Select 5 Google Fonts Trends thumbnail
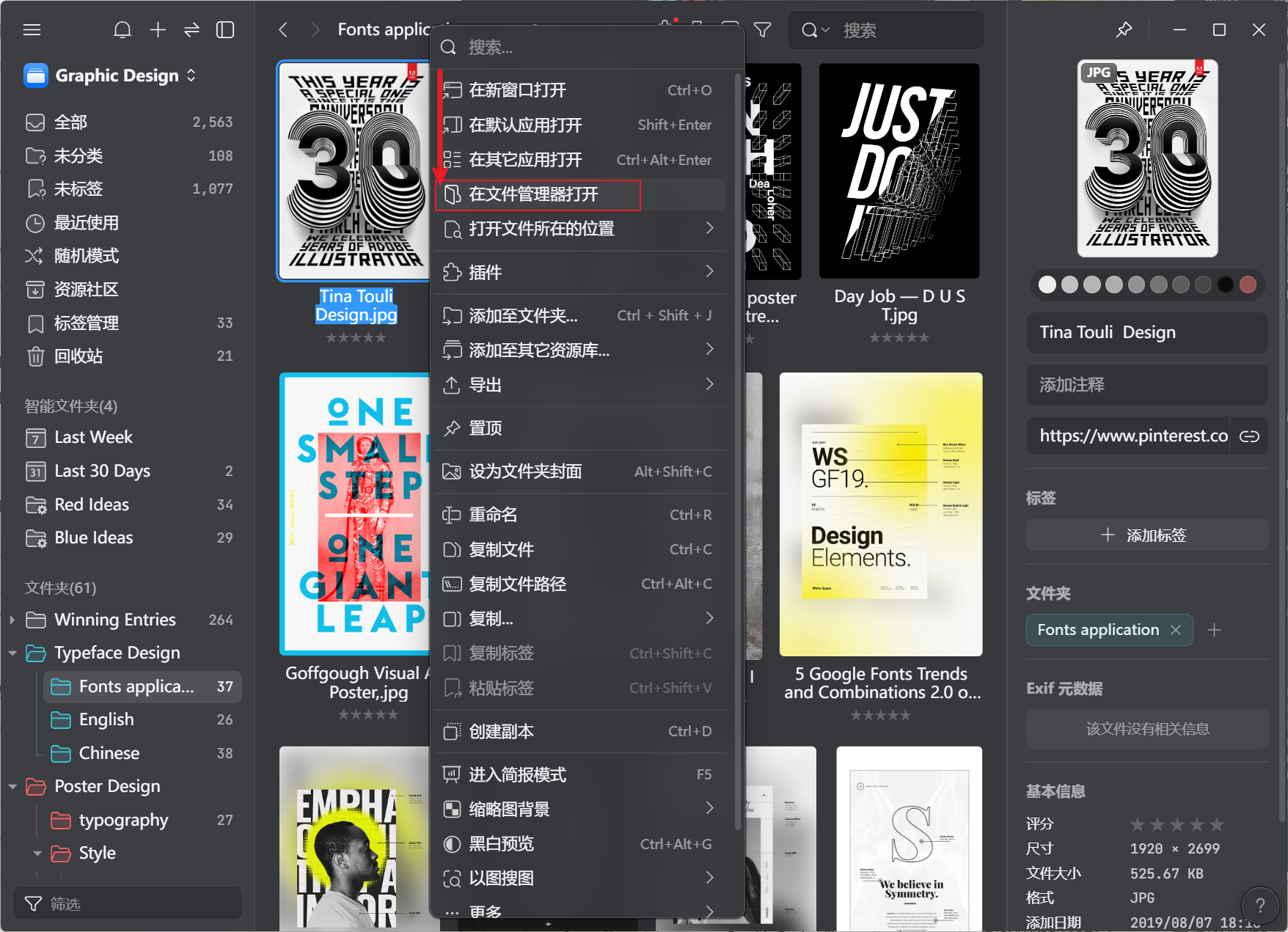This screenshot has height=932, width=1288. point(881,515)
